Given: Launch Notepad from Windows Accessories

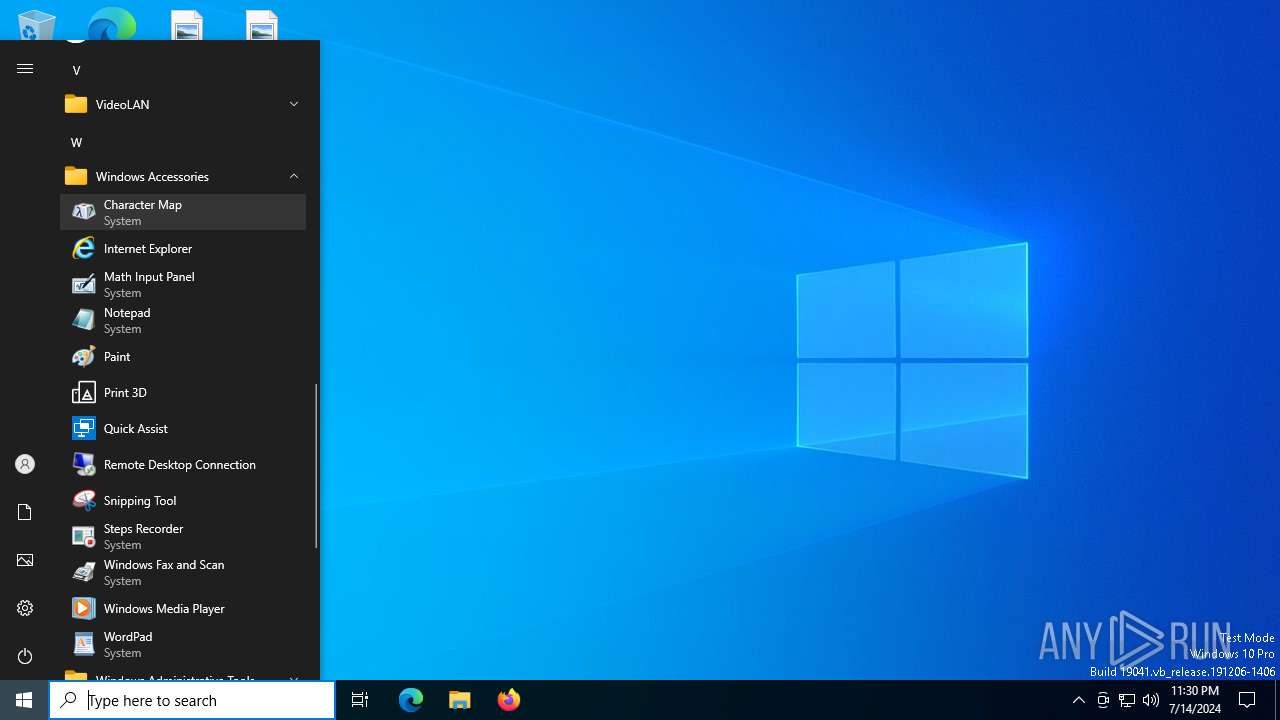Looking at the screenshot, I should click(183, 320).
